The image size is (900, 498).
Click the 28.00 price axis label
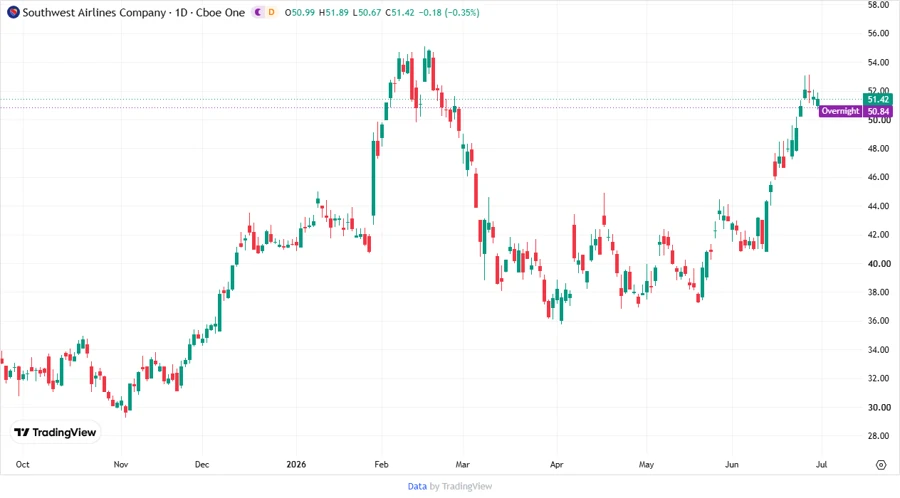[878, 436]
